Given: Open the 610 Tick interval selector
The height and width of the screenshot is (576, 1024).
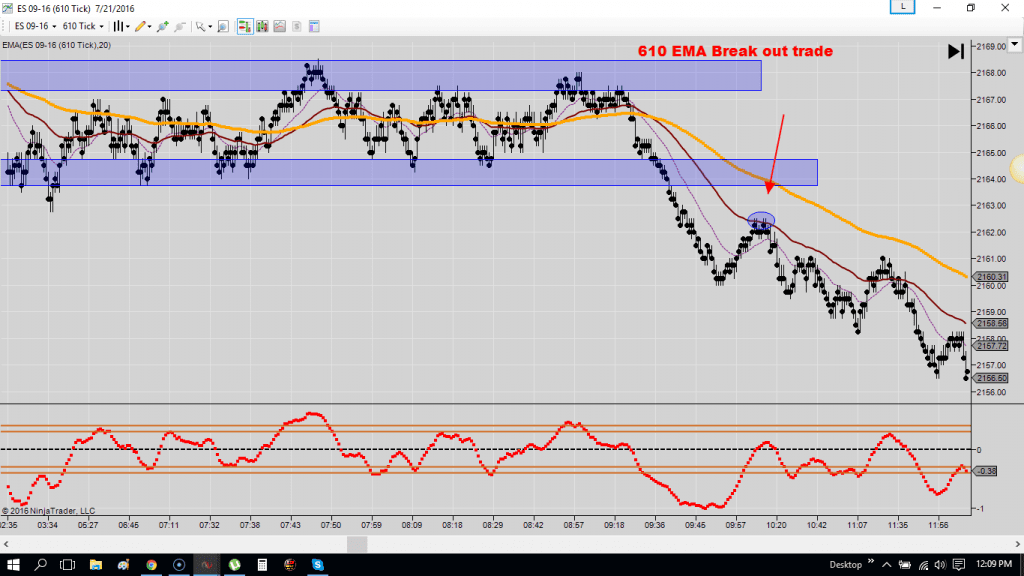Looking at the screenshot, I should (x=83, y=26).
